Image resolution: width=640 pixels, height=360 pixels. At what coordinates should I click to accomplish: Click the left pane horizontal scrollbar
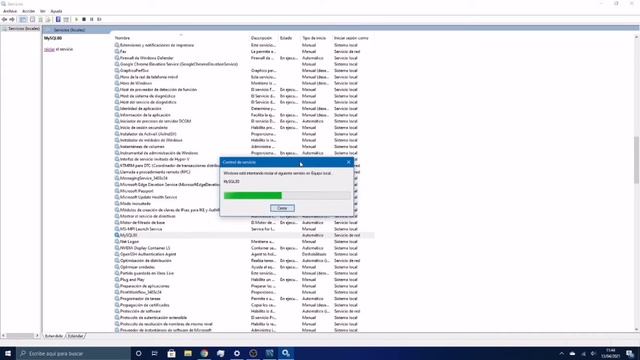[x=19, y=336]
